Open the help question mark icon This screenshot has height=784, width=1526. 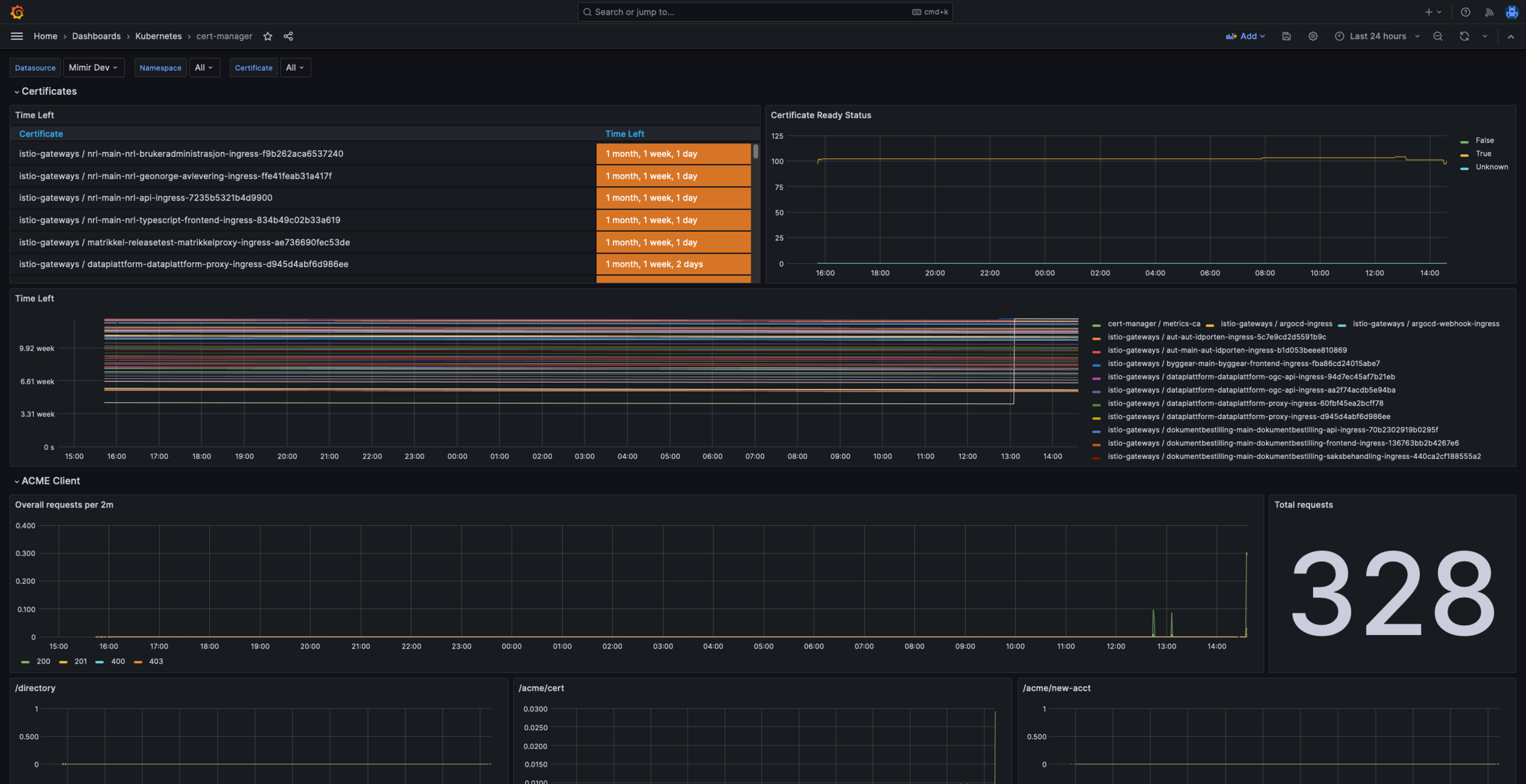1465,12
